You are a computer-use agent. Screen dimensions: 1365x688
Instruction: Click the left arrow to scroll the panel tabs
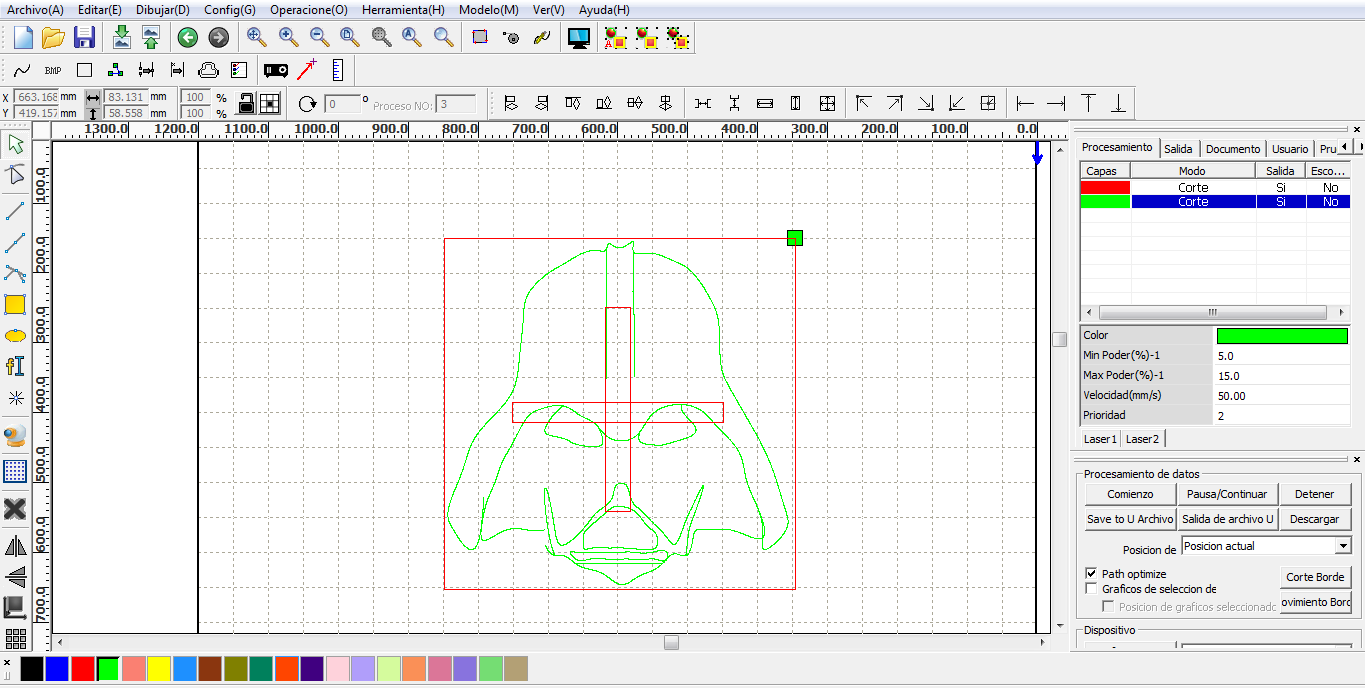[1345, 147]
